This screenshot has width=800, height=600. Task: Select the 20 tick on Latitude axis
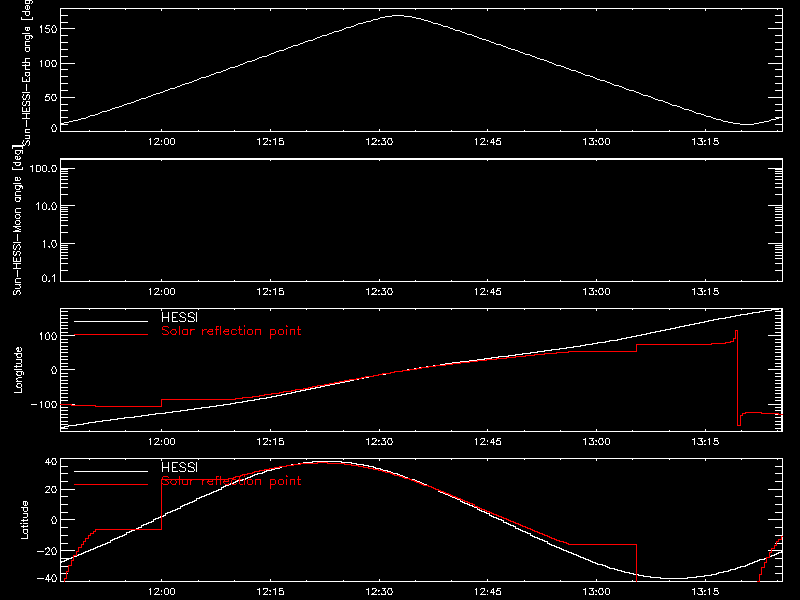coord(51,490)
